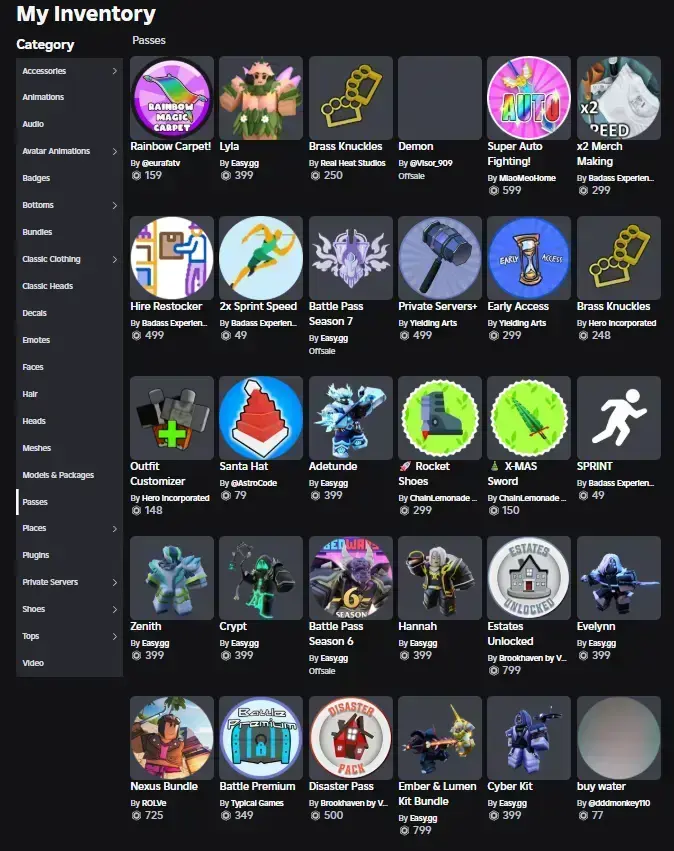
Task: Expand the Private Servers category arrow
Action: 115,582
